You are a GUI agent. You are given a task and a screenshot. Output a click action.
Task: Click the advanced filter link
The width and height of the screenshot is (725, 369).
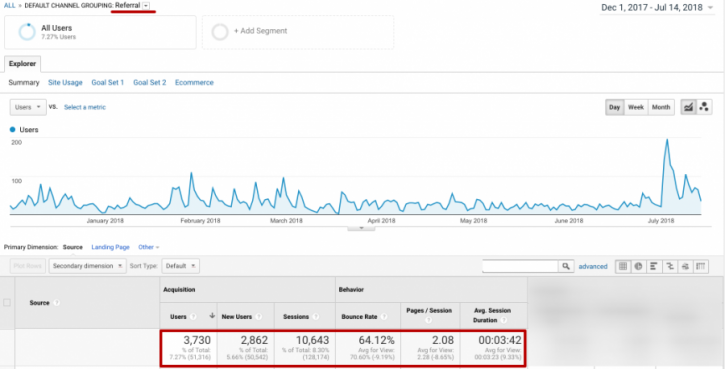tap(593, 266)
